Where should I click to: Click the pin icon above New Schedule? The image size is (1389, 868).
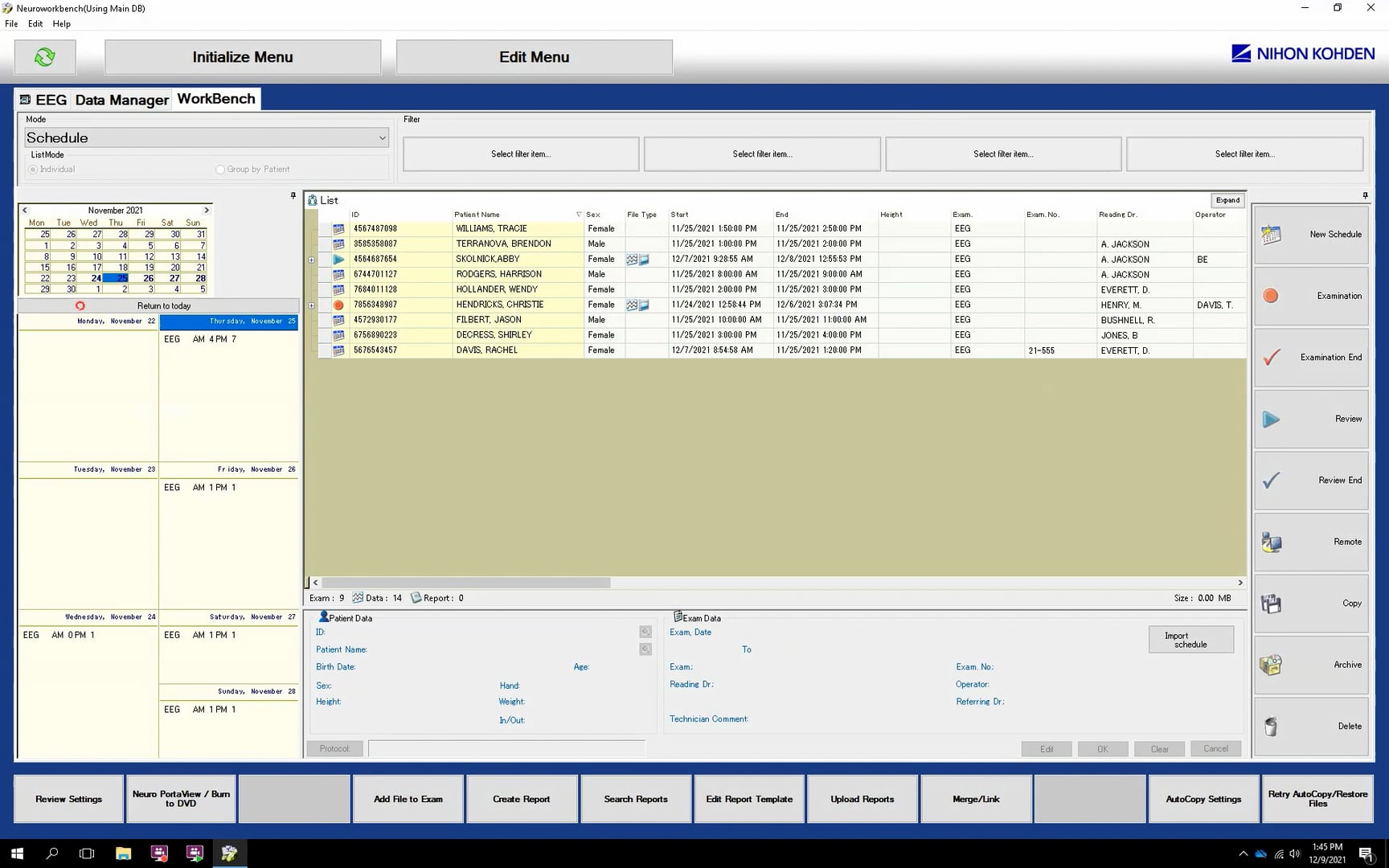1365,195
